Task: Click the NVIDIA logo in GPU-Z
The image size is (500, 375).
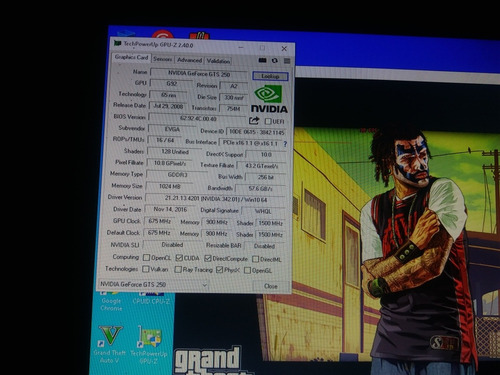Action: pos(269,99)
